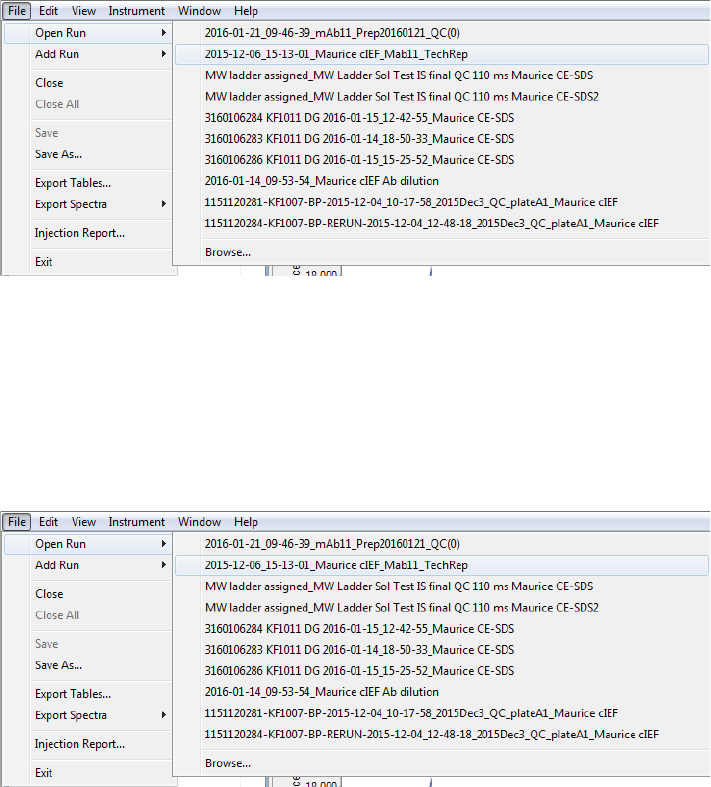Image resolution: width=711 pixels, height=787 pixels.
Task: Open the Instrument menu in the upper screenshot
Action: pyautogui.click(x=136, y=11)
